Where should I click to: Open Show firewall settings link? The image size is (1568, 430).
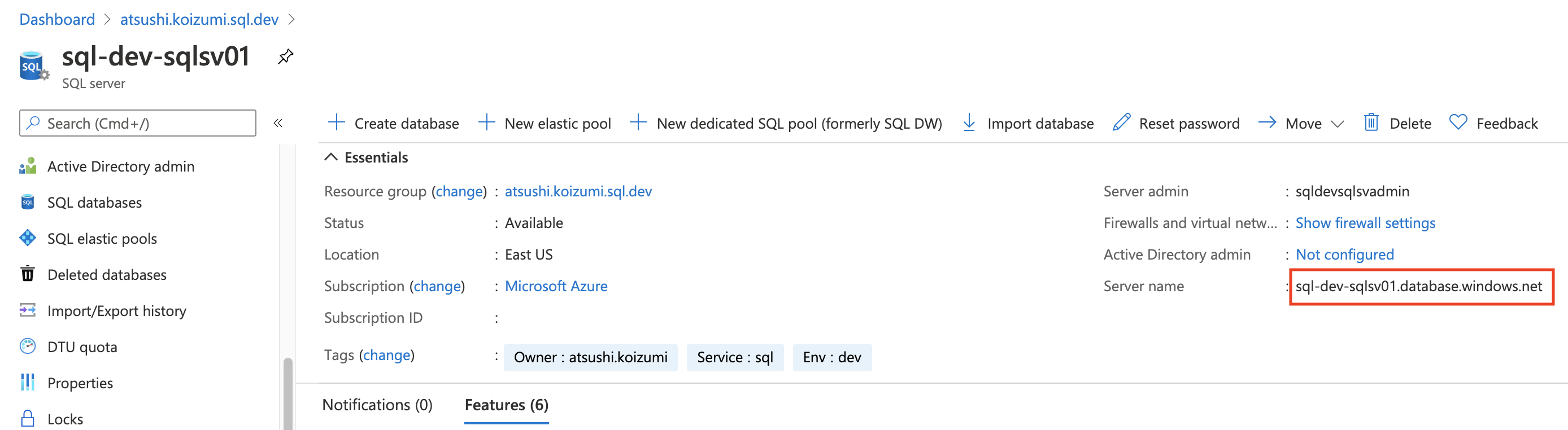[1365, 223]
